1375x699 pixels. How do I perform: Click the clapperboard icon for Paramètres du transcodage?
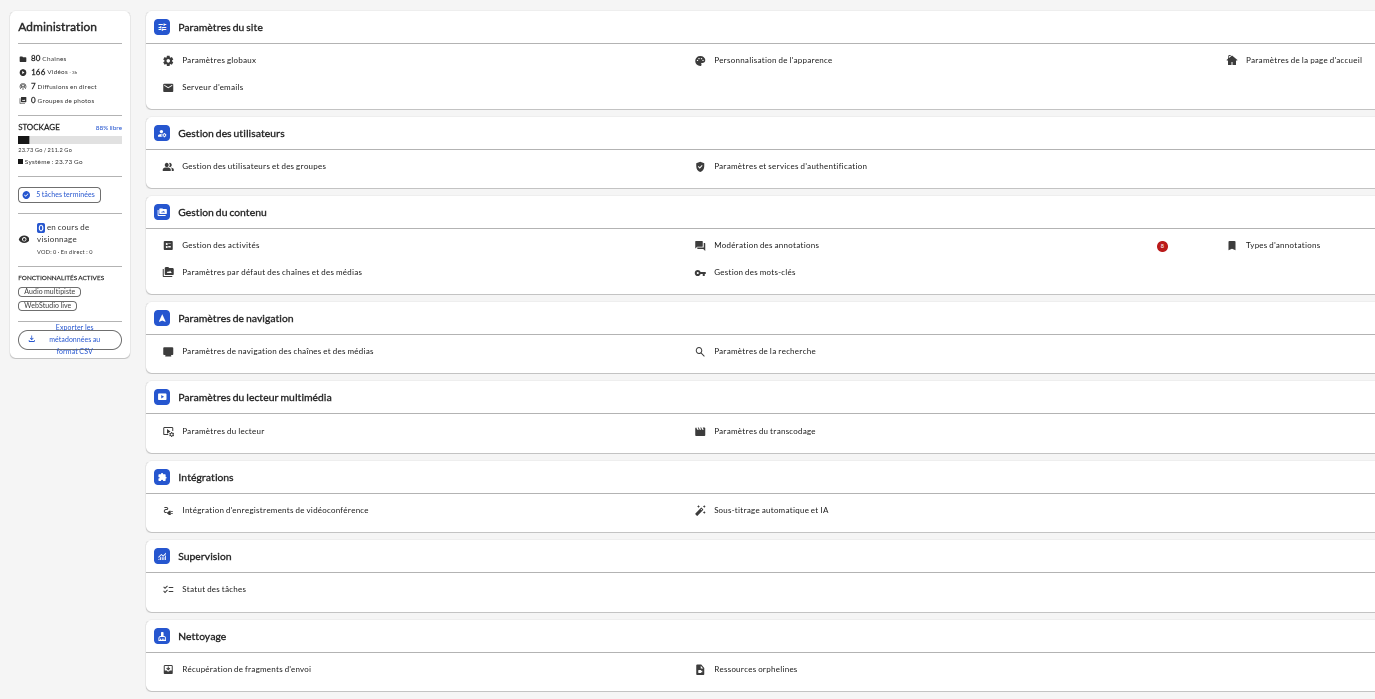point(700,432)
